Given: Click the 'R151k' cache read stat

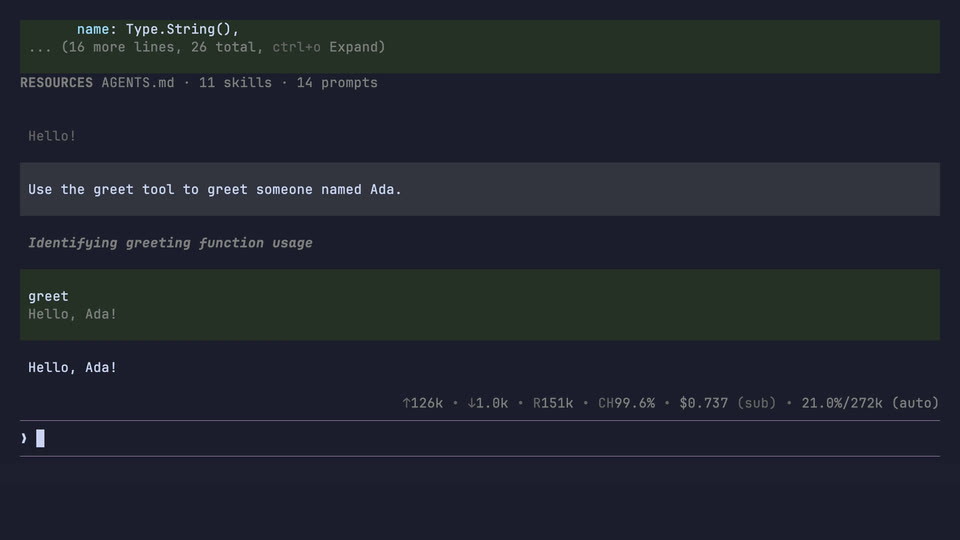Looking at the screenshot, I should [553, 403].
